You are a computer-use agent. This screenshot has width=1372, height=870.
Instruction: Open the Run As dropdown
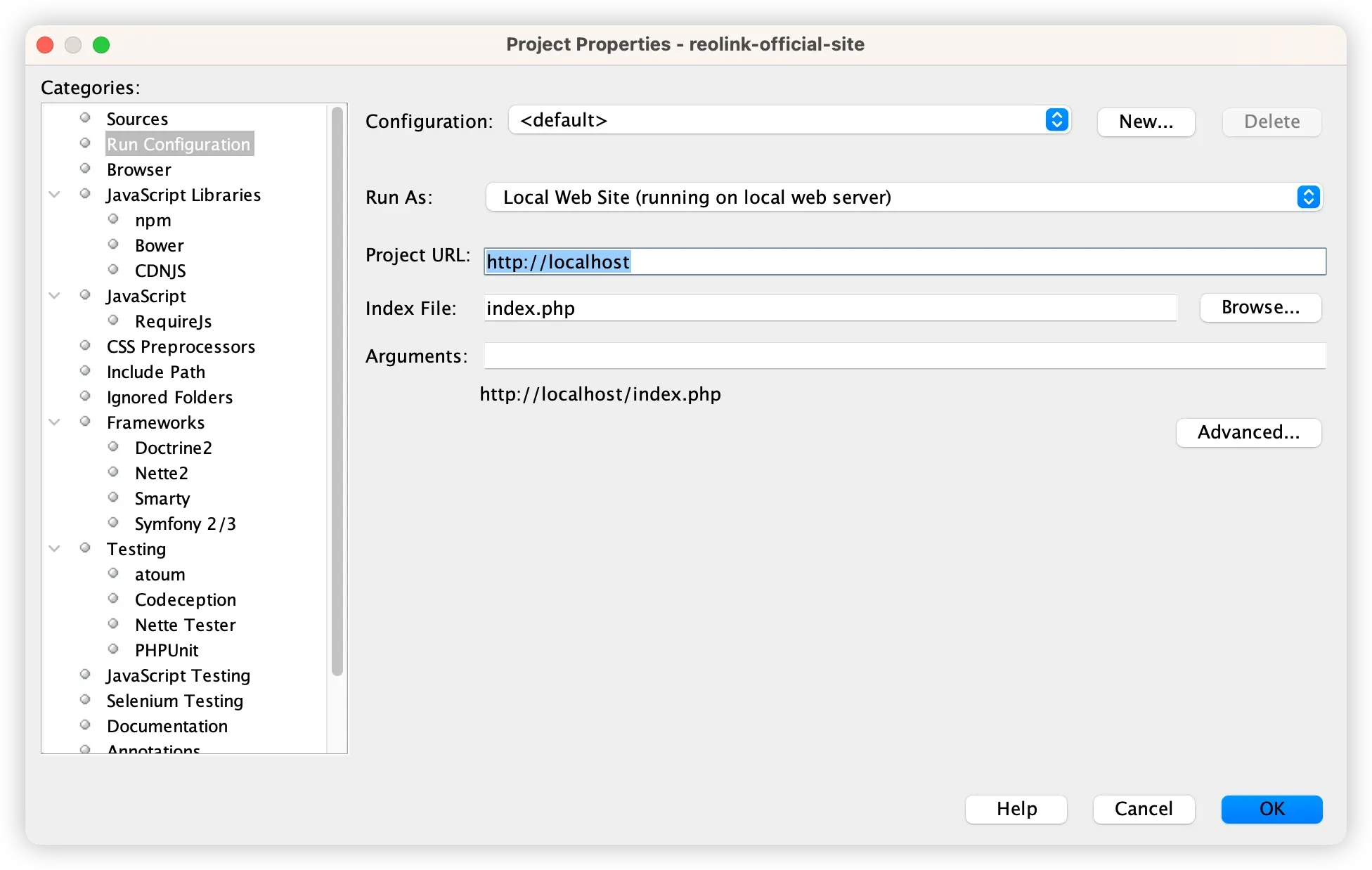903,197
